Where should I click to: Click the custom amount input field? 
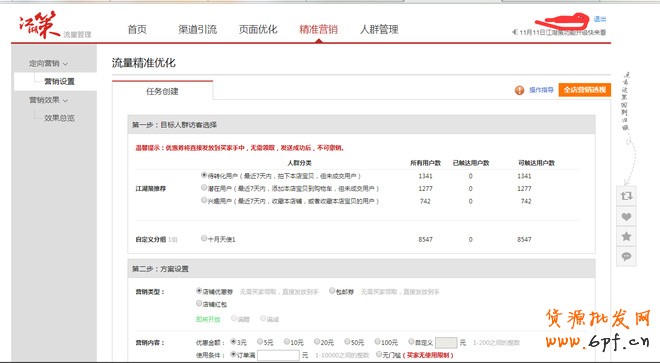click(x=446, y=342)
